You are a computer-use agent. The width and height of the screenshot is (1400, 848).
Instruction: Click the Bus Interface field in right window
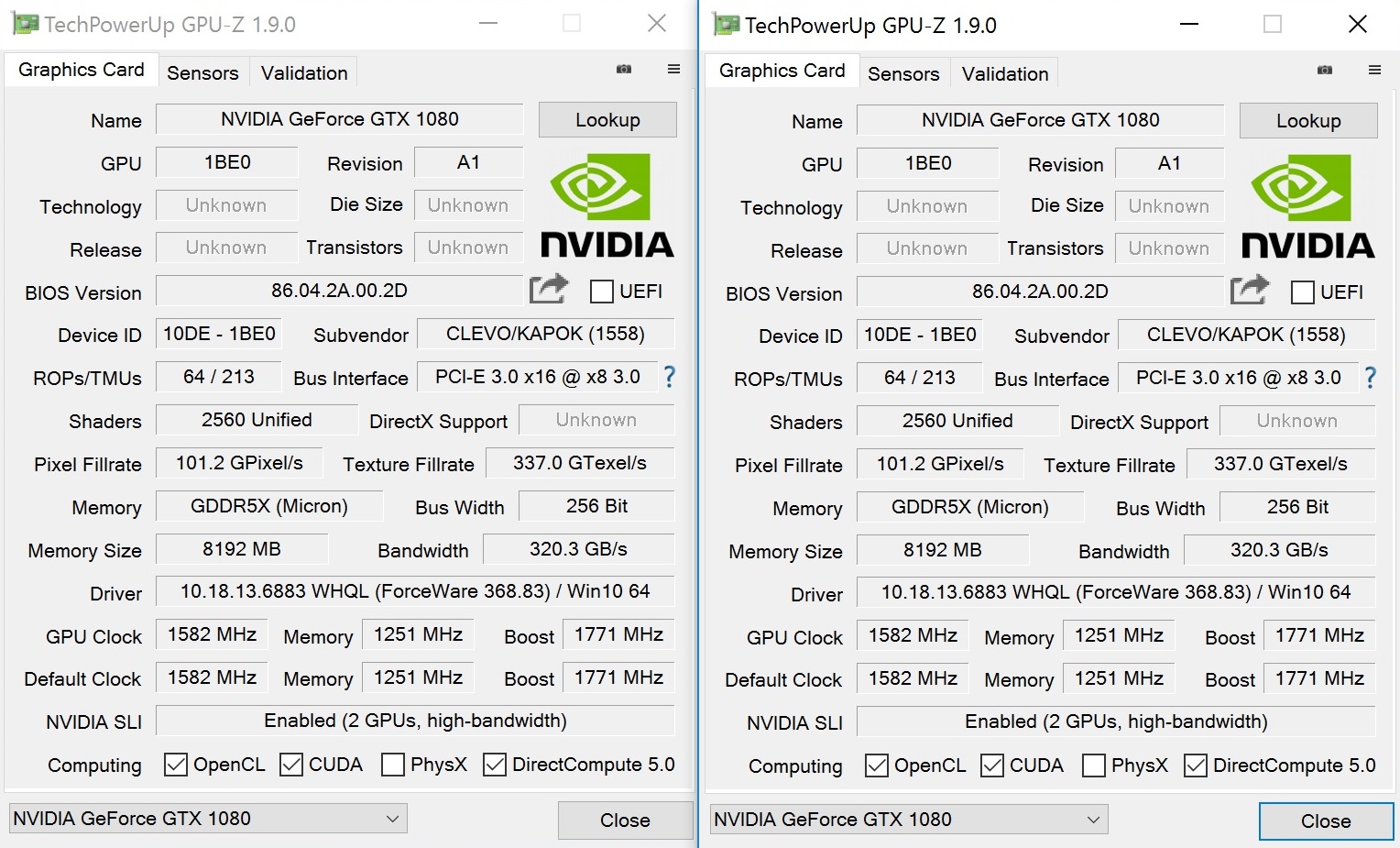(1238, 378)
